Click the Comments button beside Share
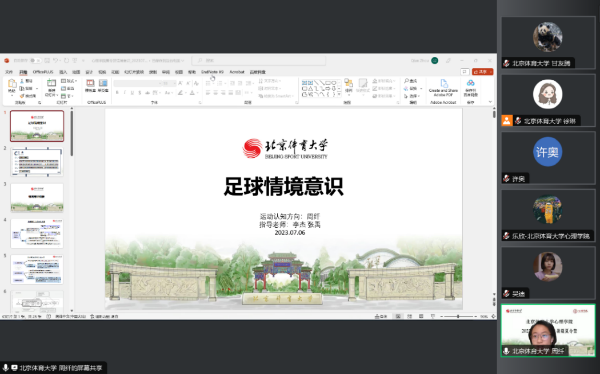 [465, 72]
